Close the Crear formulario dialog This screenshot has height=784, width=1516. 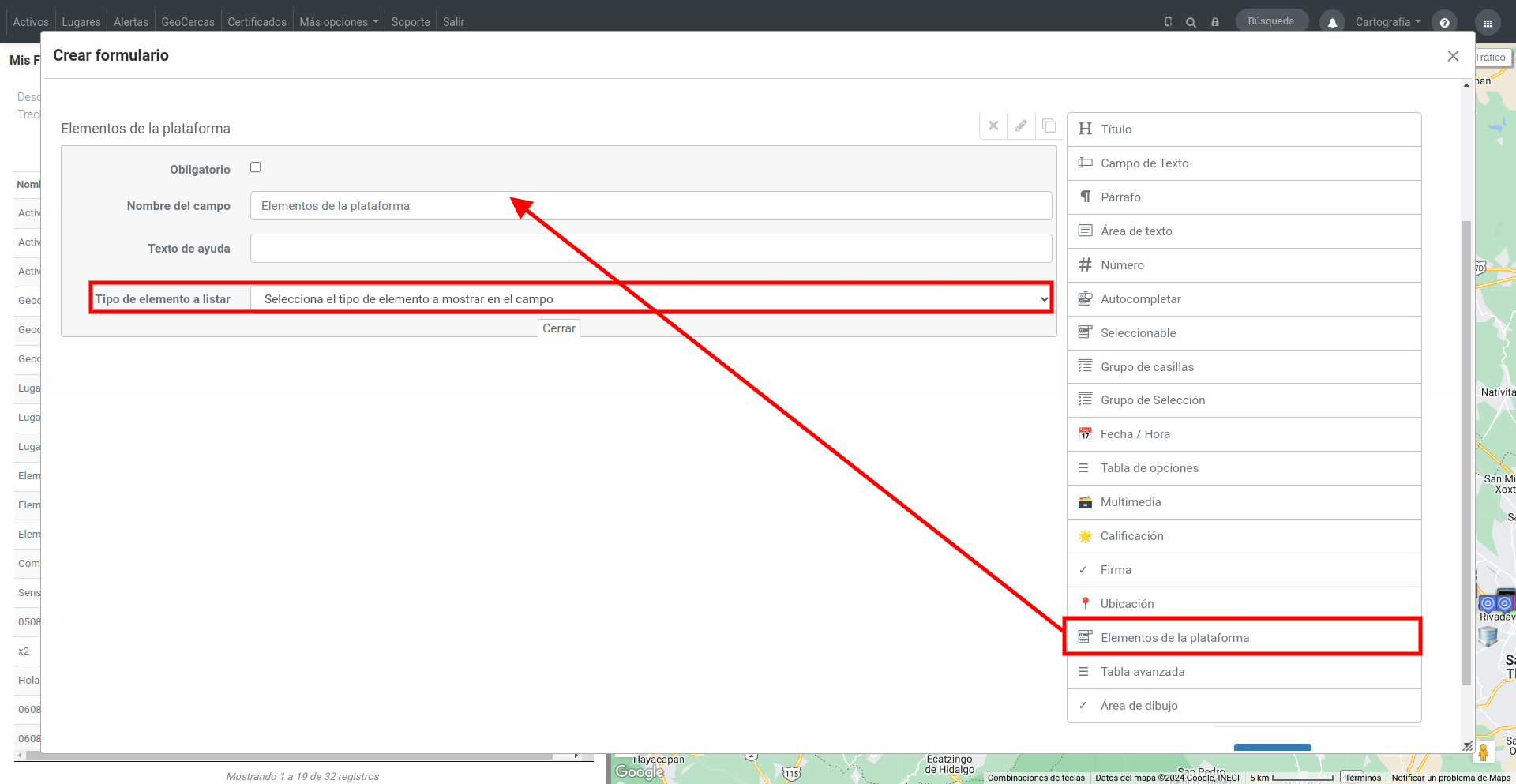tap(1453, 56)
